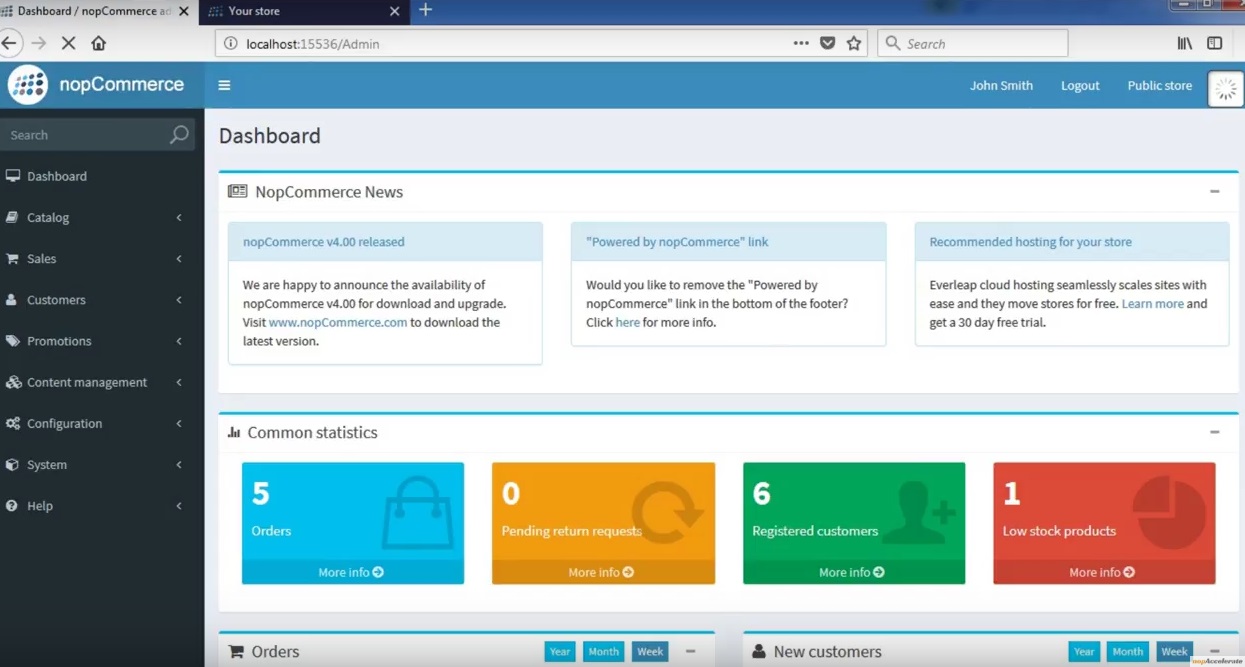Click the nopCommerce logo
This screenshot has height=667, width=1245.
97,85
